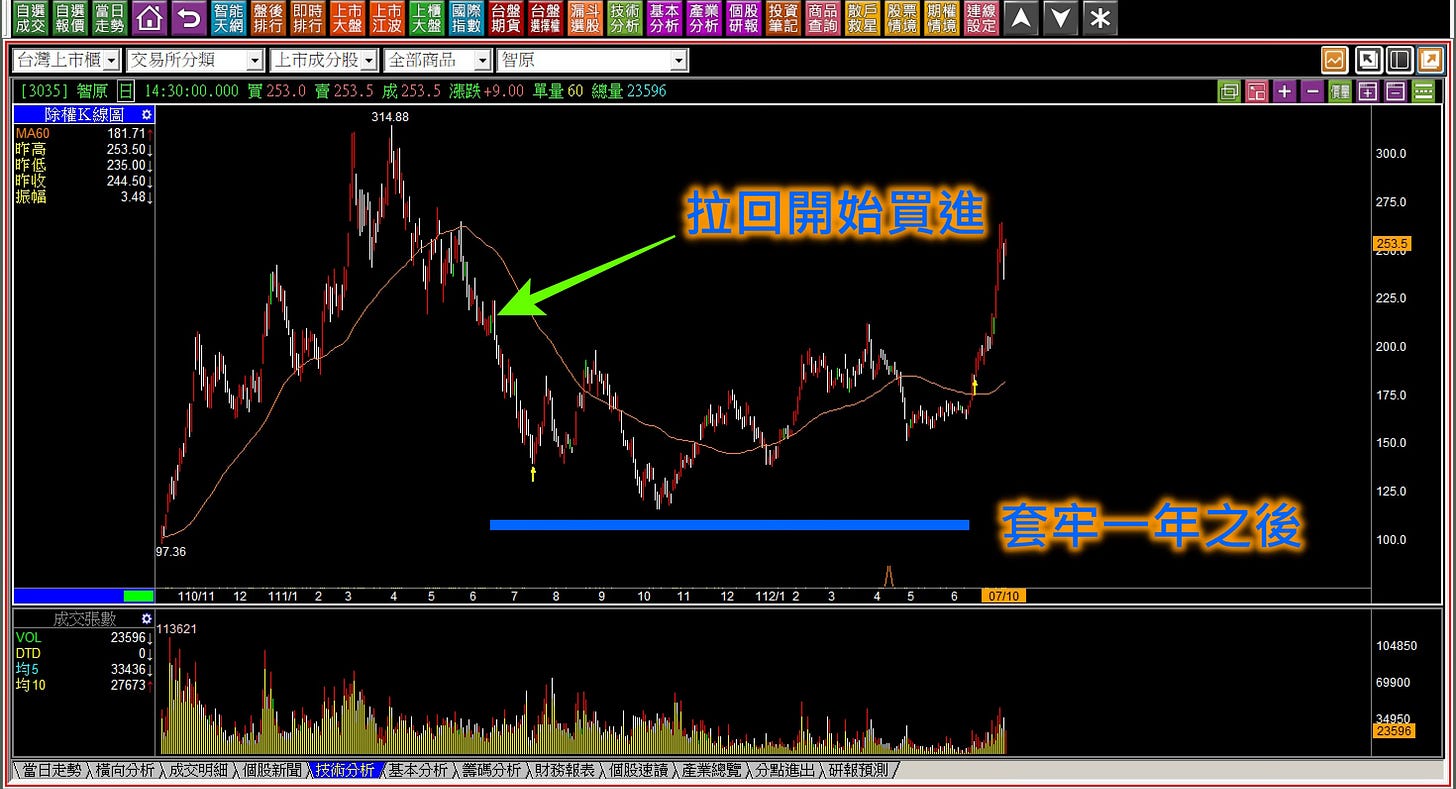The height and width of the screenshot is (789, 1456).
Task: Open the 即時排行 real-time ranking button
Action: point(307,18)
